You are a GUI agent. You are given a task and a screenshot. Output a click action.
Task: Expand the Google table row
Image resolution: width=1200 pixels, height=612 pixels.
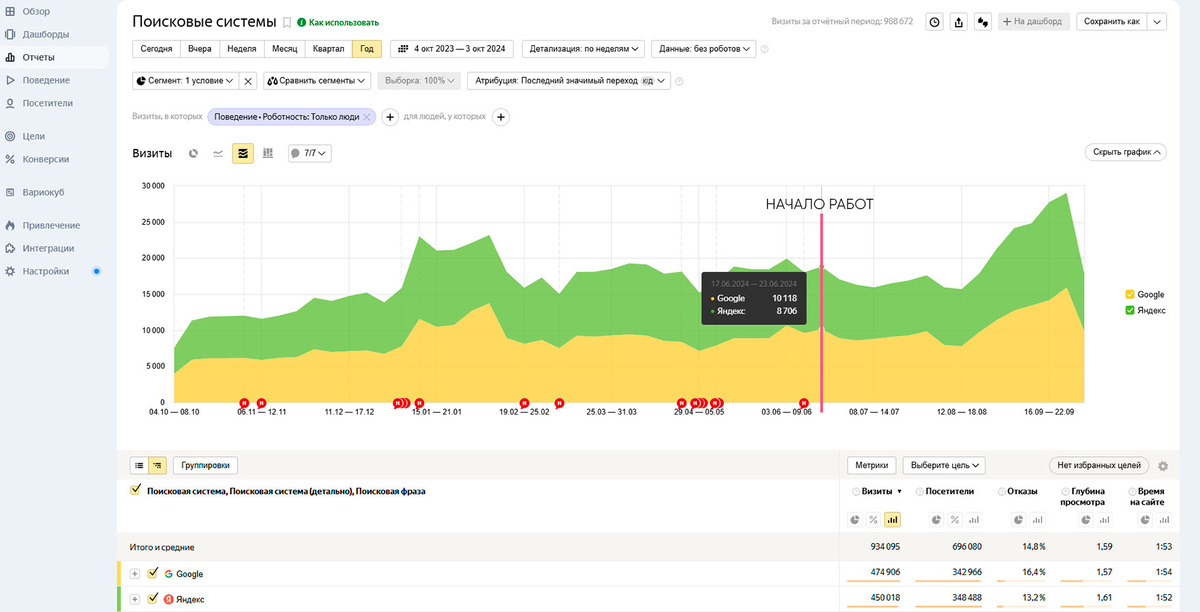tap(135, 574)
